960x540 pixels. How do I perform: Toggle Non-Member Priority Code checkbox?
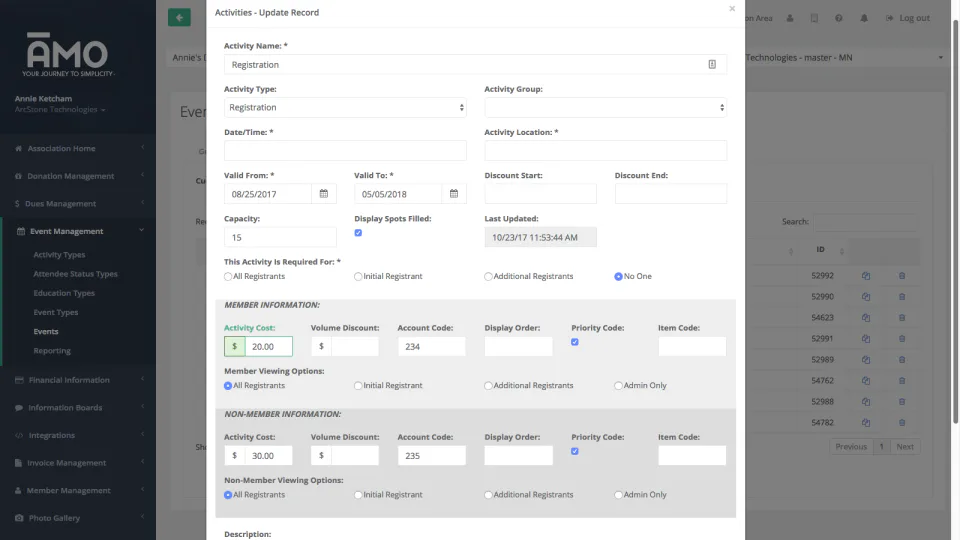[x=575, y=451]
